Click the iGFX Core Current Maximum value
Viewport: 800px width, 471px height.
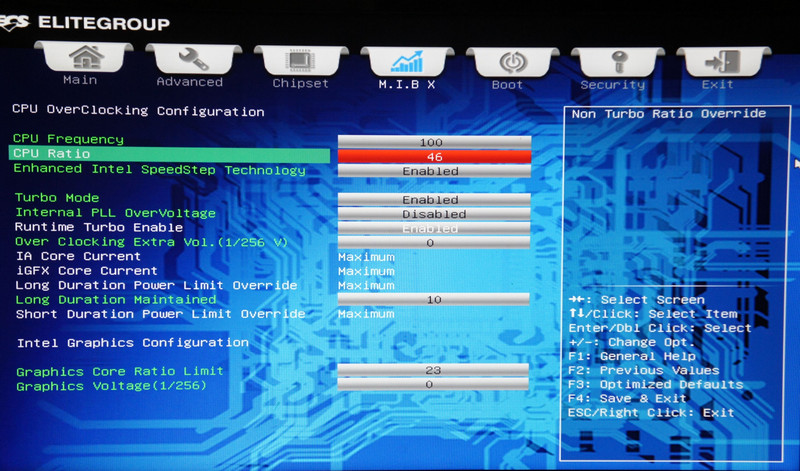coord(366,271)
